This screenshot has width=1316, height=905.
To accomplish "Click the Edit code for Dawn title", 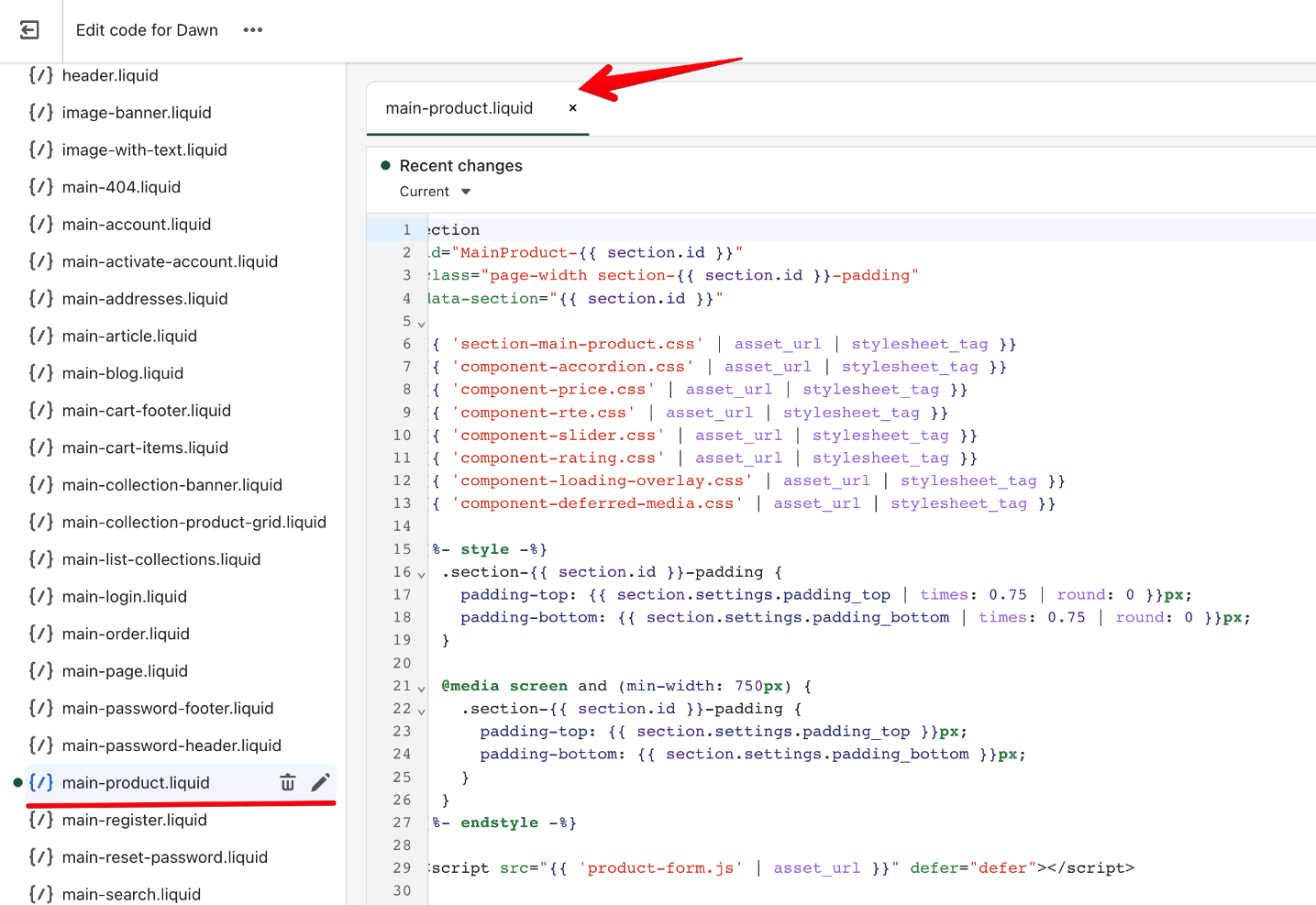I will click(x=147, y=29).
